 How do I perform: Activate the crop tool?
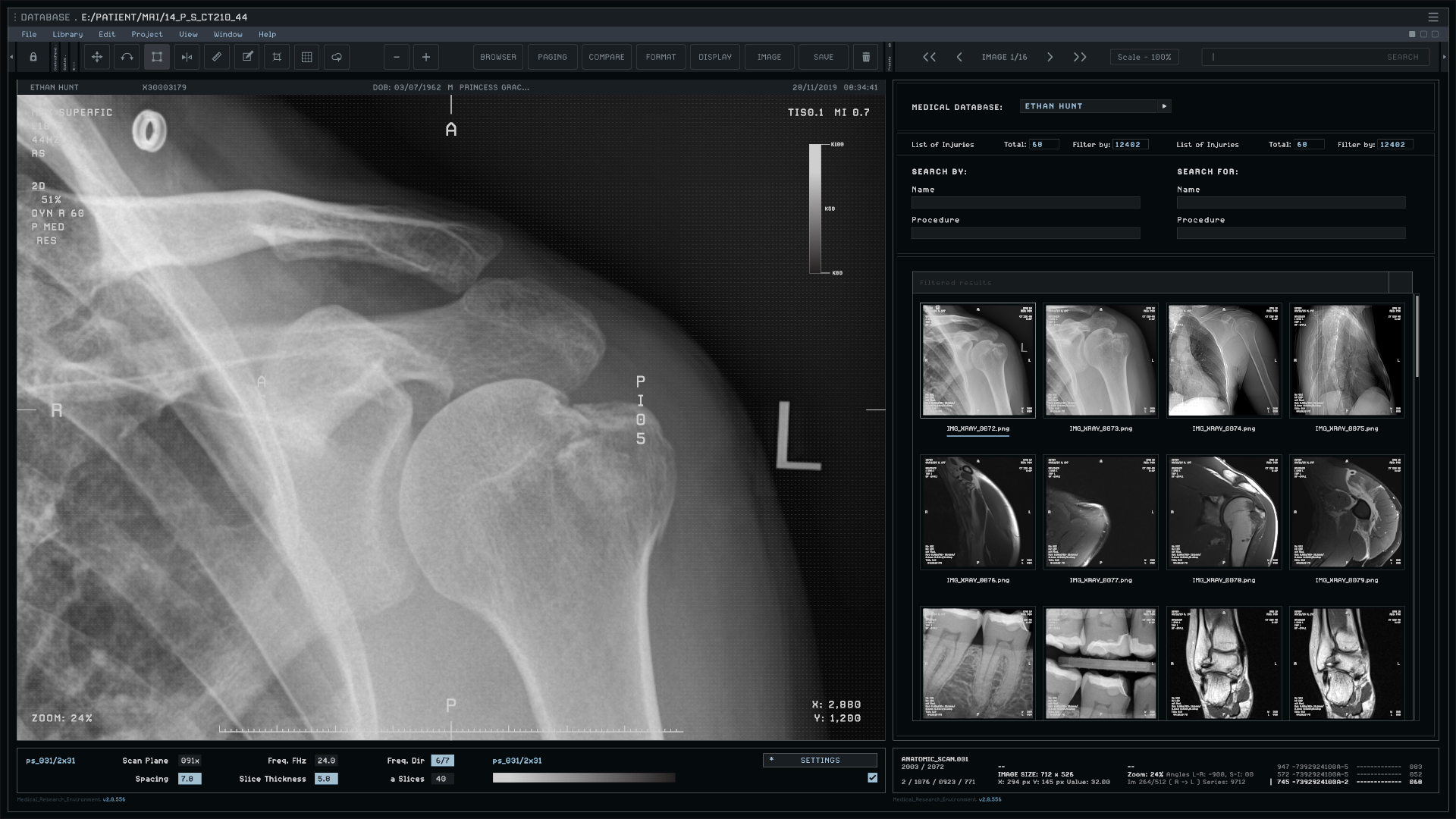[277, 57]
